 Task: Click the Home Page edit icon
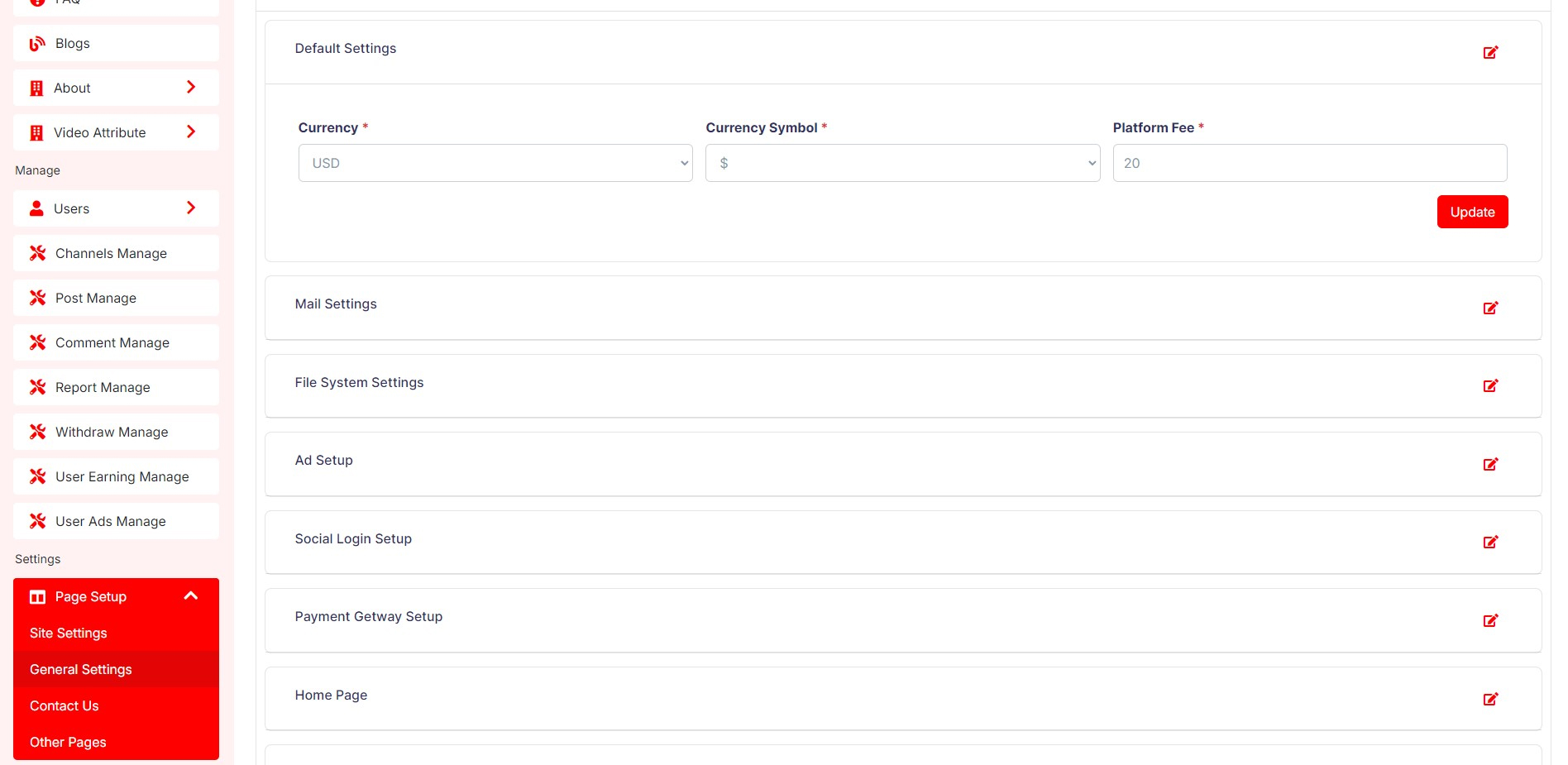click(x=1490, y=699)
